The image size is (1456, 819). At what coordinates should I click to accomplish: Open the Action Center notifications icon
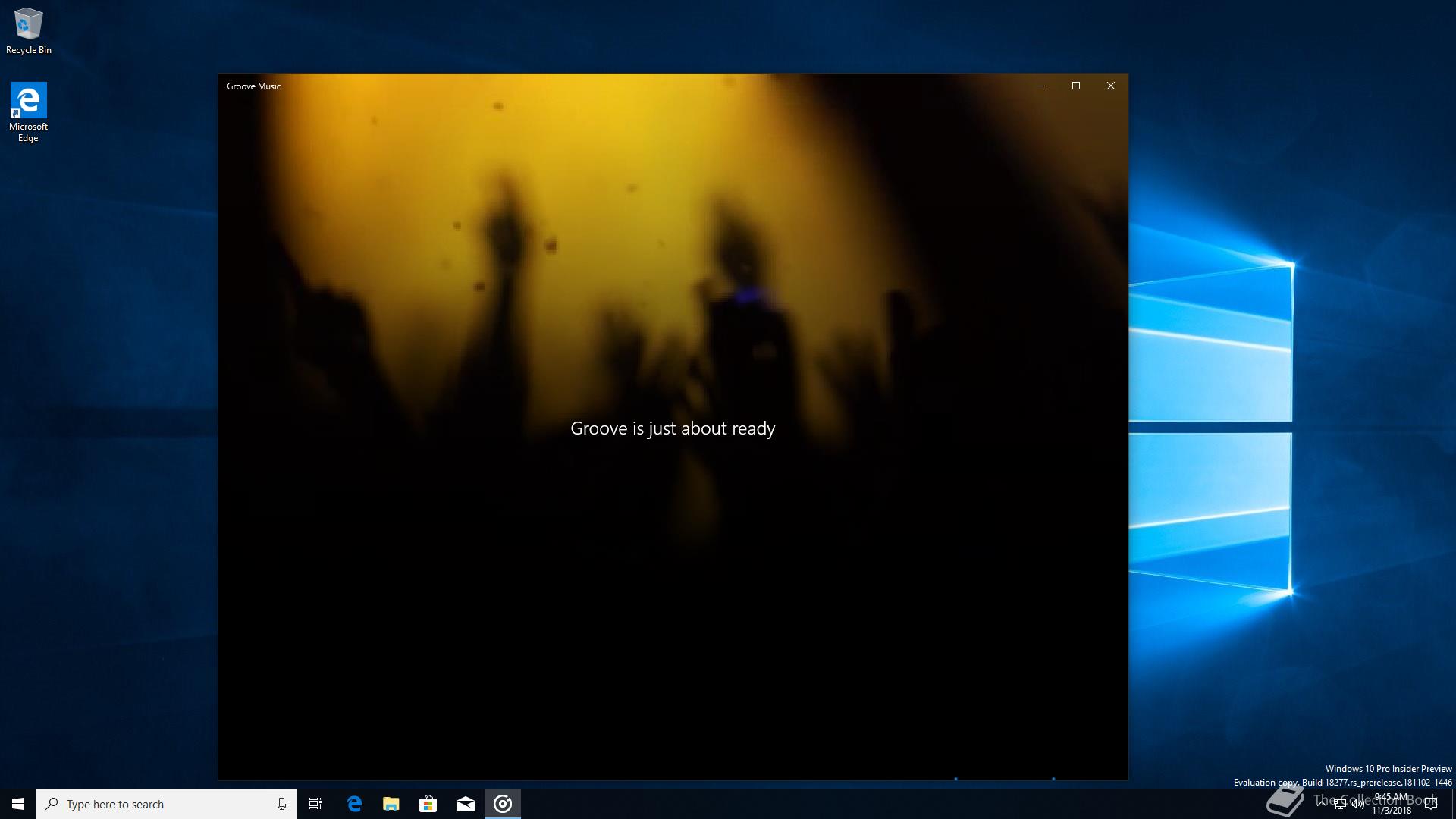point(1431,804)
